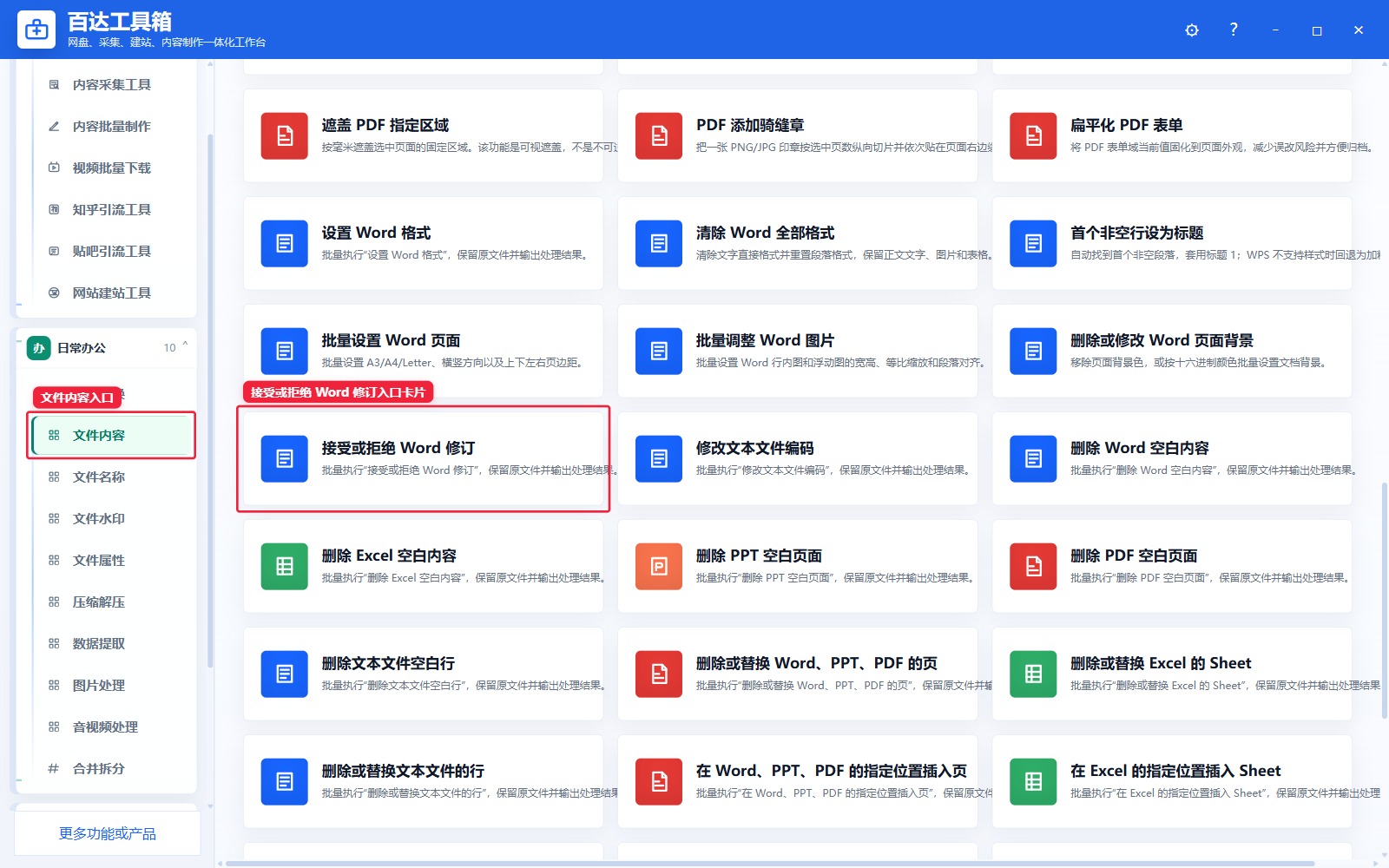Viewport: 1389px width, 868px height.
Task: Click the 删除文本文件空白行 blue icon
Action: (x=285, y=674)
